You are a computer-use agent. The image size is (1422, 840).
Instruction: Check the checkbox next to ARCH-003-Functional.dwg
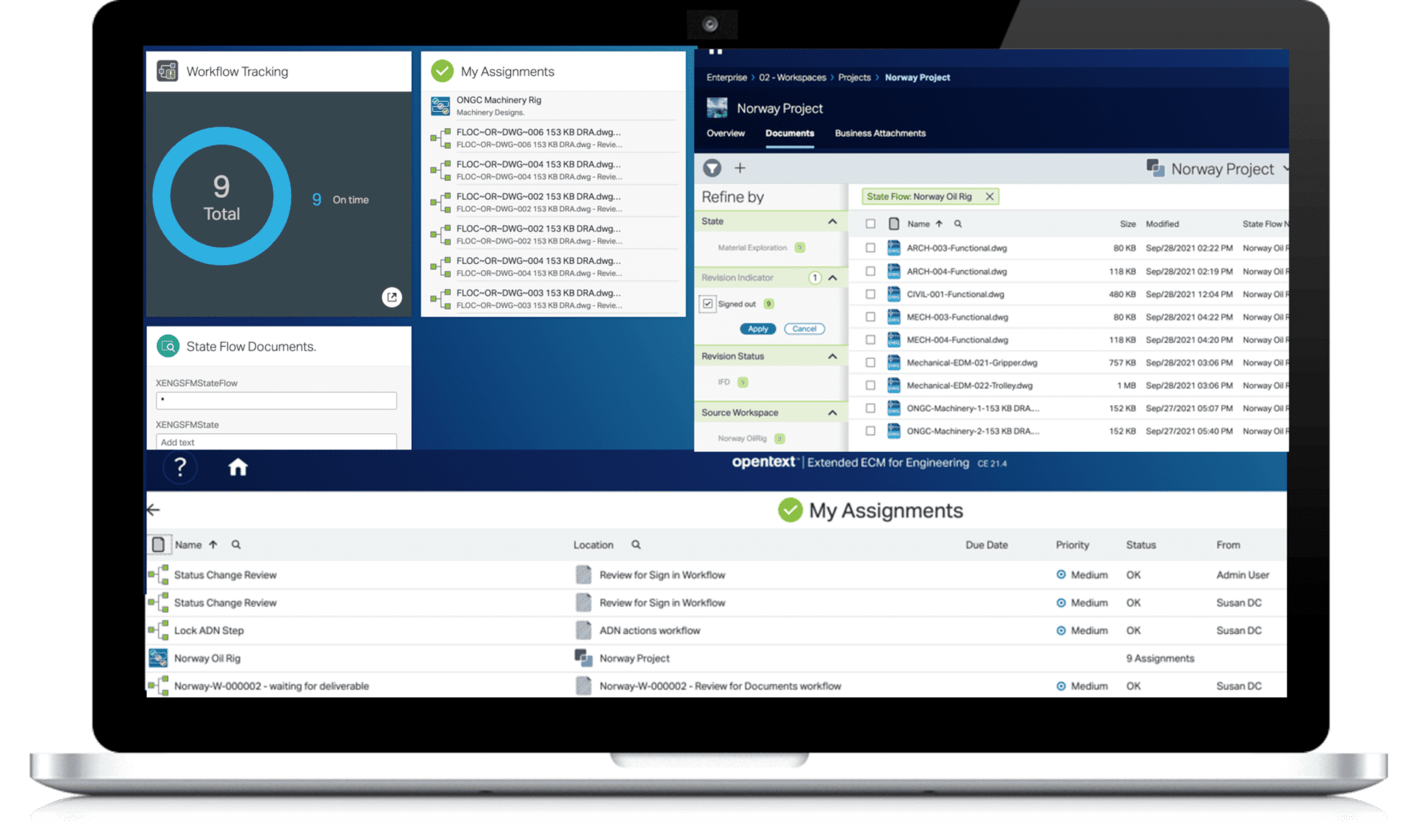[x=870, y=248]
